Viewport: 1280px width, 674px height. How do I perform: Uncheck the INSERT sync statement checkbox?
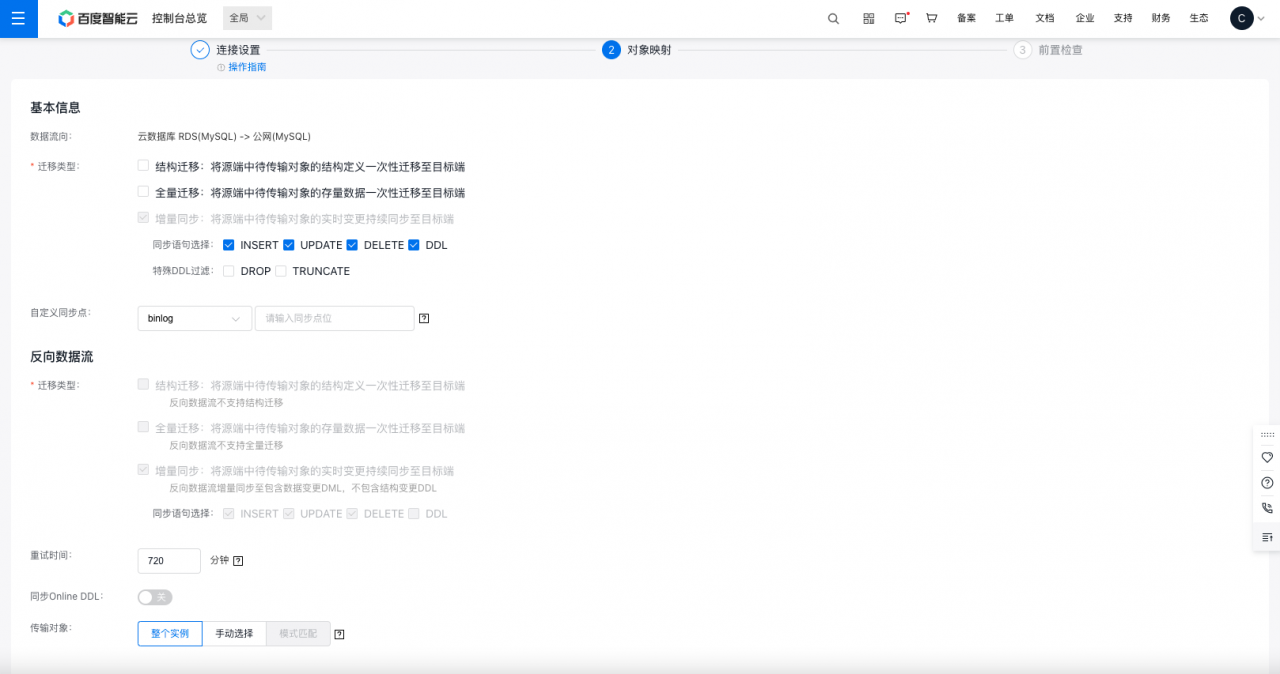pos(229,245)
